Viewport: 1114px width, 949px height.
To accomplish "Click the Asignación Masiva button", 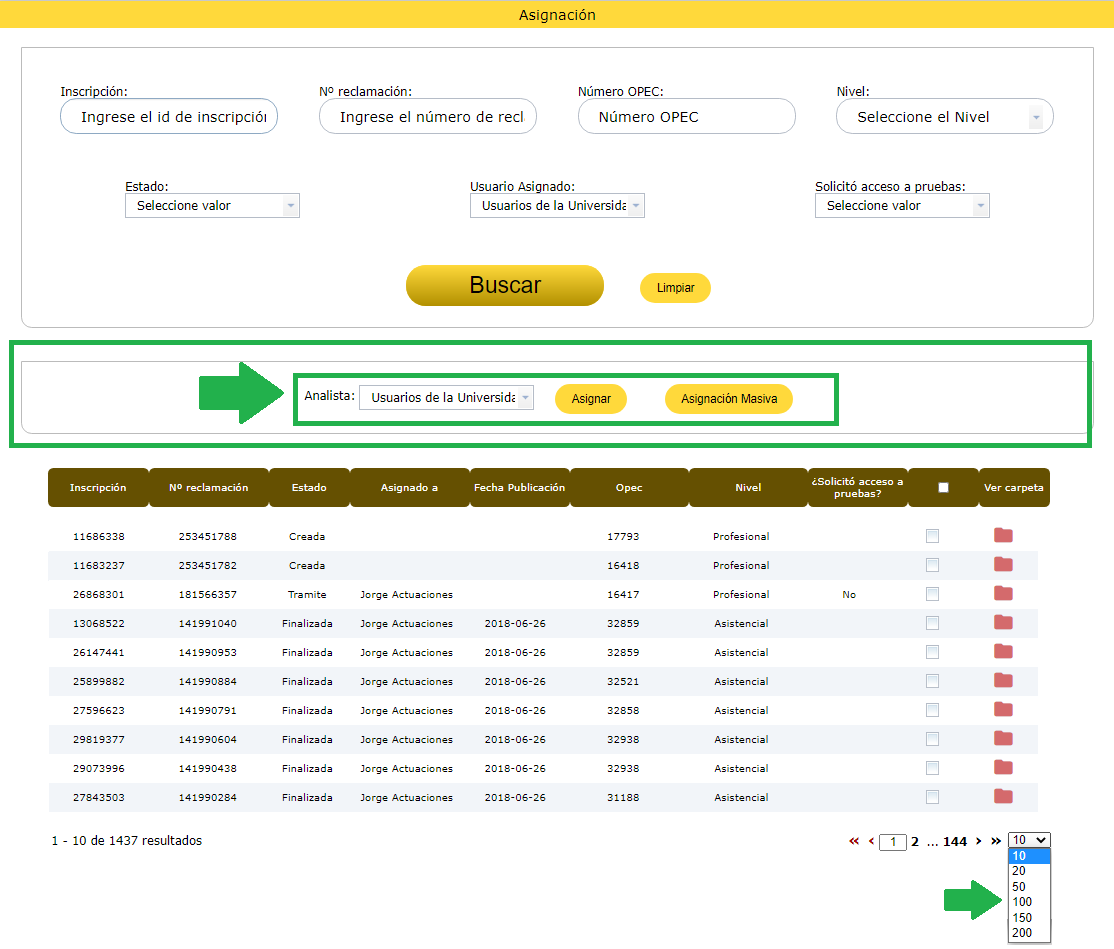I will pos(728,399).
